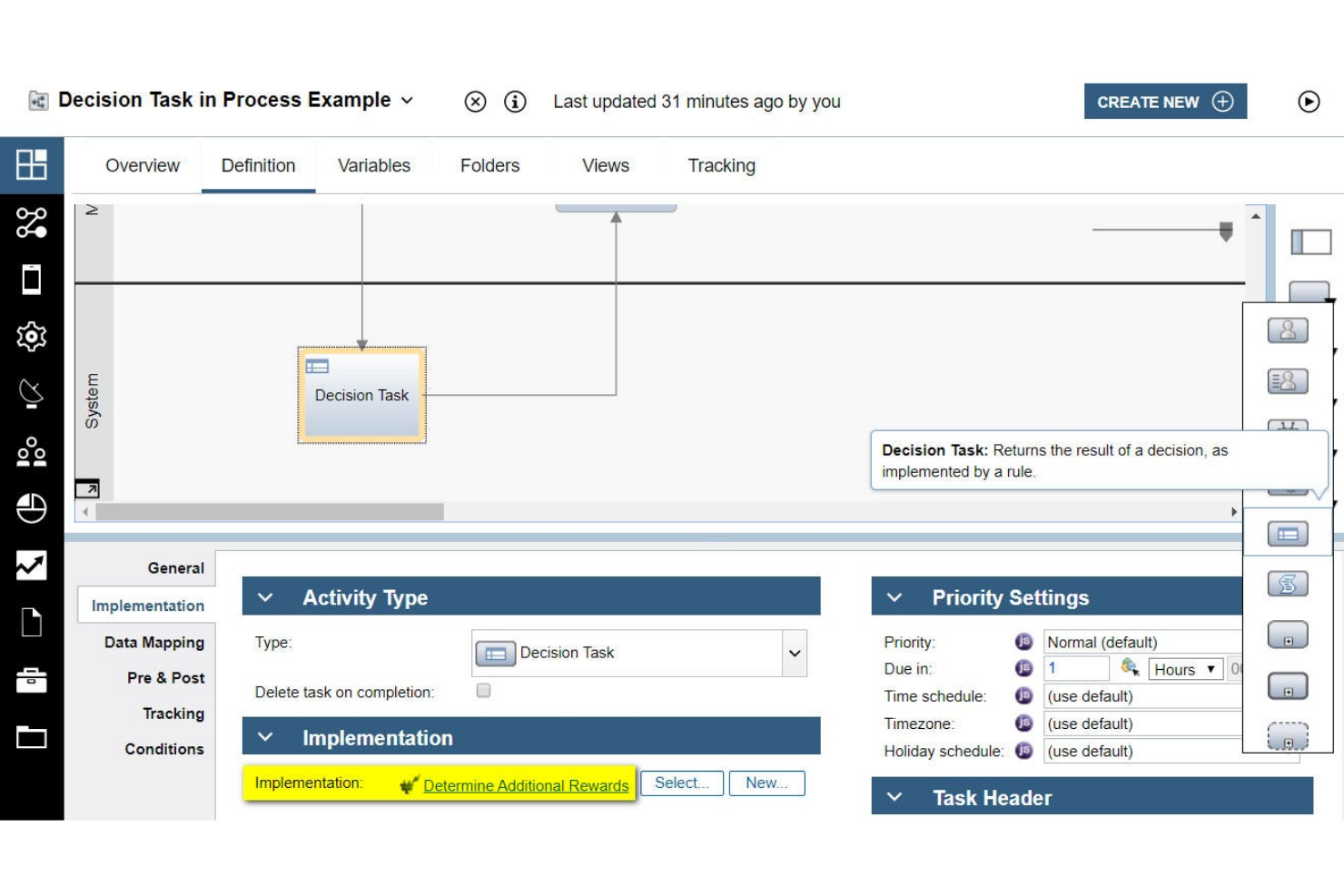Open the settings gear icon in the left sidebar
This screenshot has width=1344, height=896.
(x=31, y=338)
